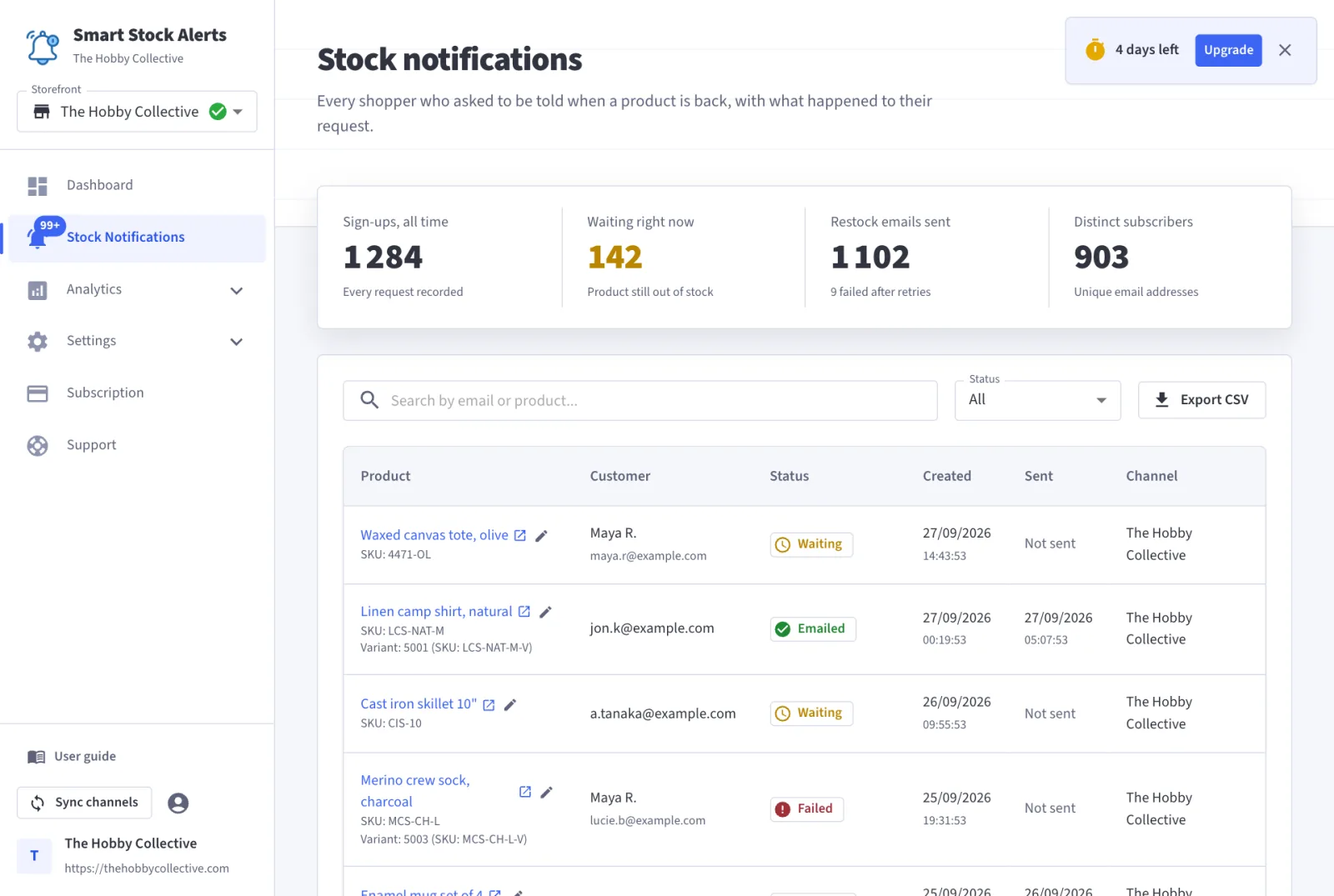Open external link for Cast iron skillet
The image size is (1334, 896).
point(489,704)
